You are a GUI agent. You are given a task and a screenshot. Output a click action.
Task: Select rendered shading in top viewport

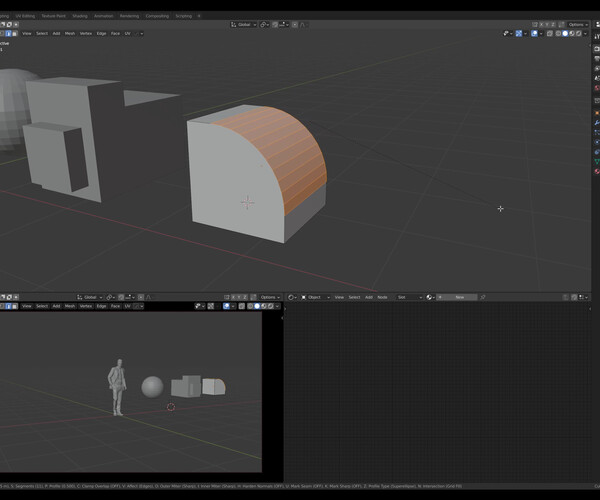tap(579, 34)
